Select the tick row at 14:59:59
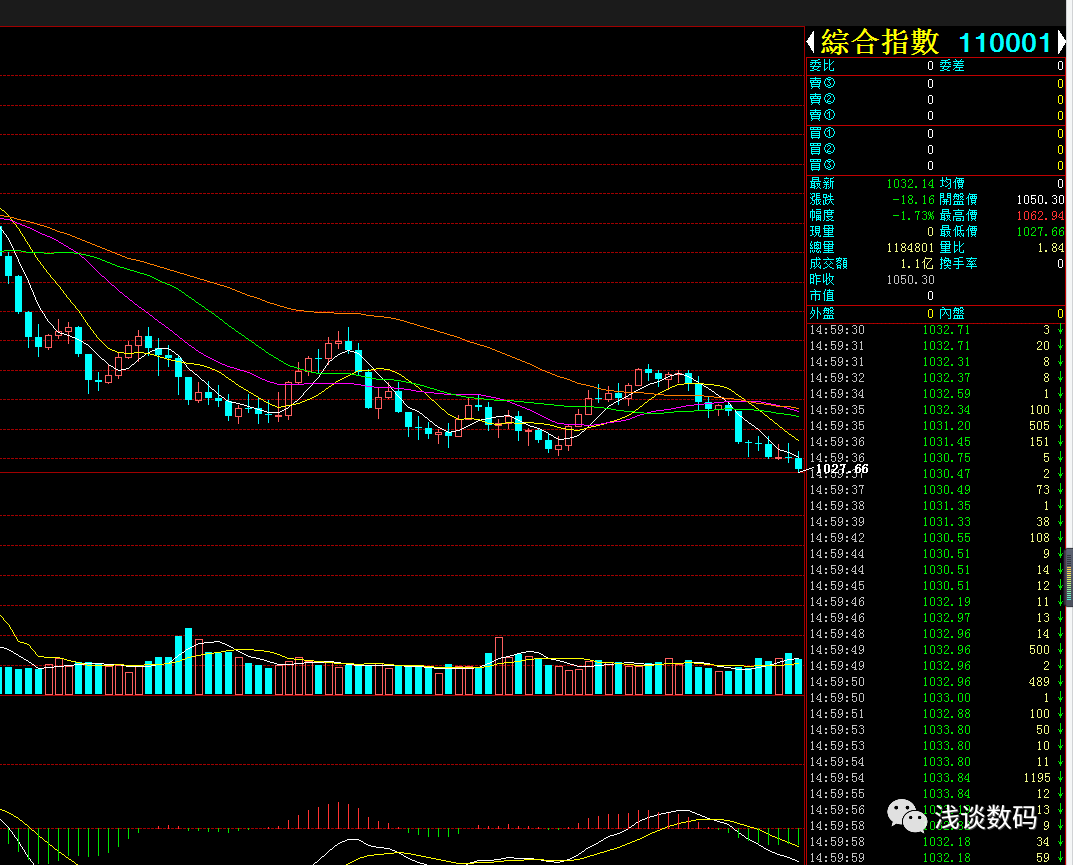Screen dimensions: 1073x865 pos(936,858)
